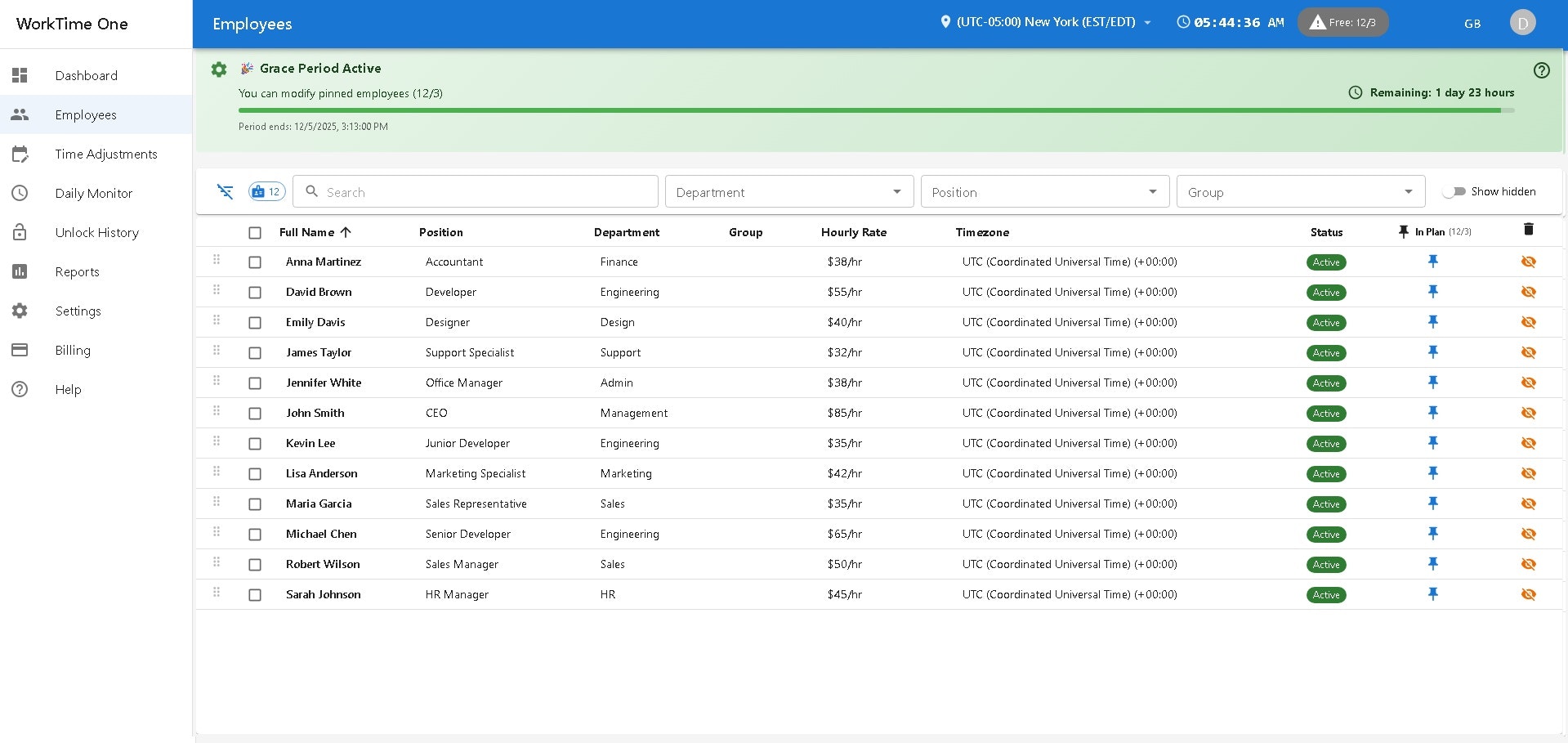Viewport: 1568px width, 743px height.
Task: Click the trash delete icon in the table header
Action: click(x=1528, y=229)
